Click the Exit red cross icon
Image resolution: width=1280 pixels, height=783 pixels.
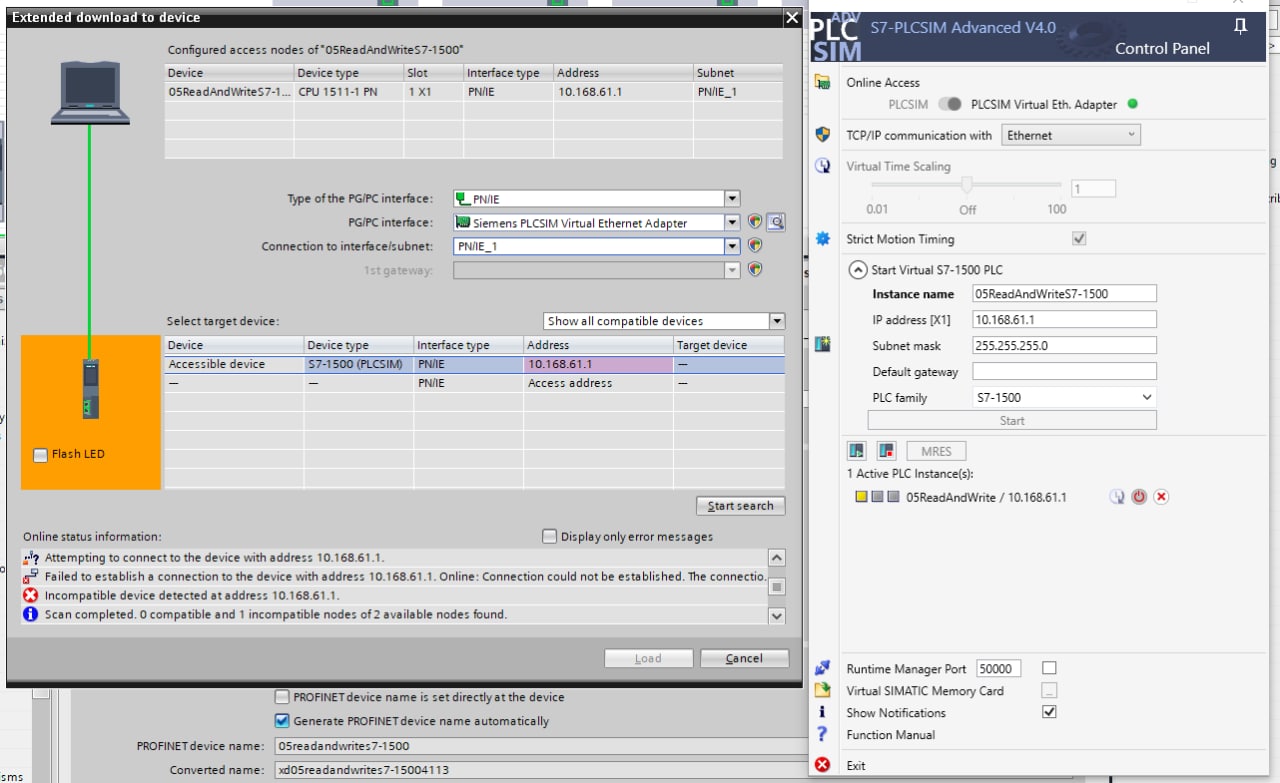[822, 765]
